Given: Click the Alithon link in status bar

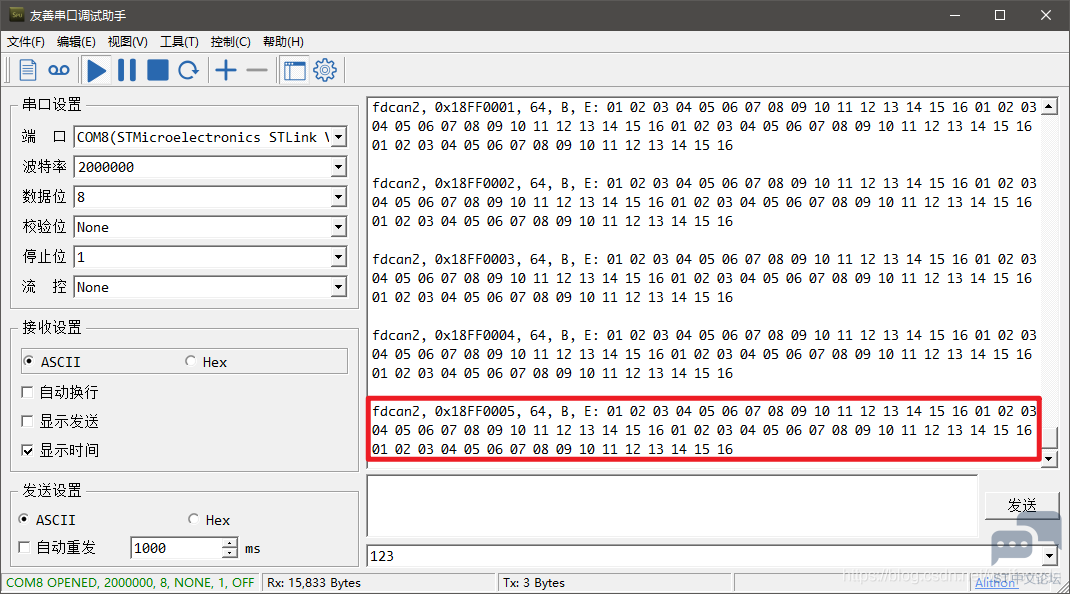Looking at the screenshot, I should (995, 583).
